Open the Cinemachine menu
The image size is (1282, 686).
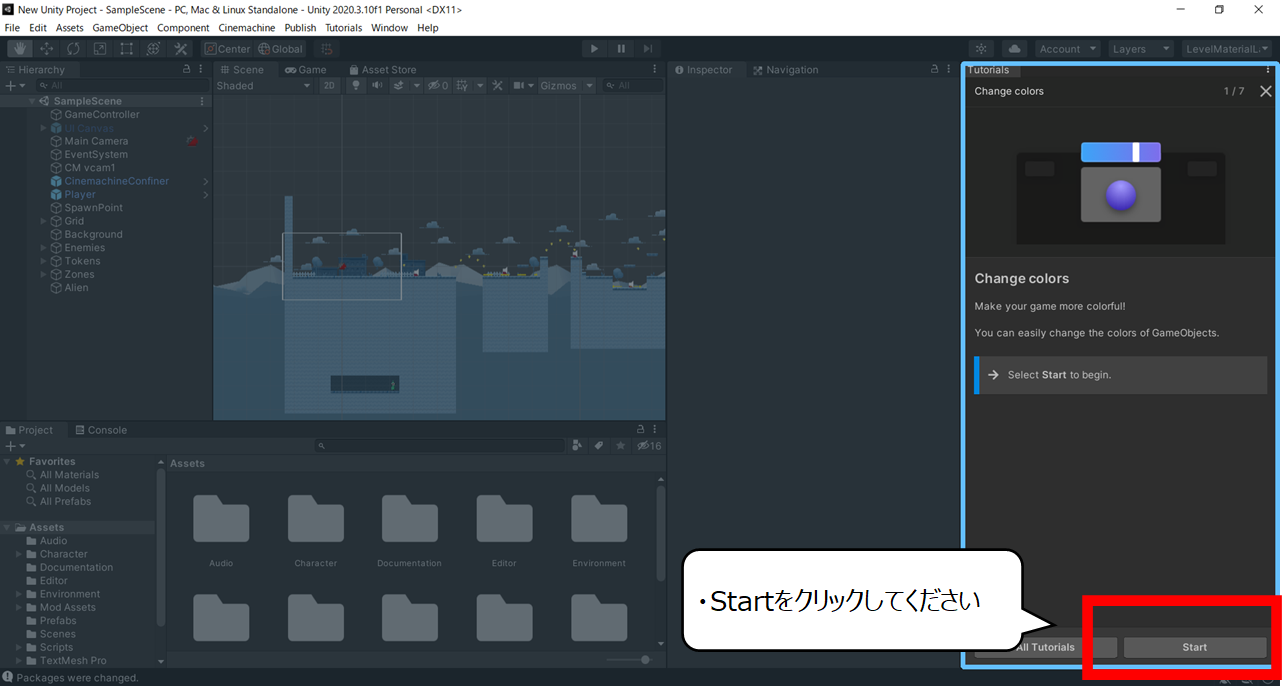pos(245,28)
